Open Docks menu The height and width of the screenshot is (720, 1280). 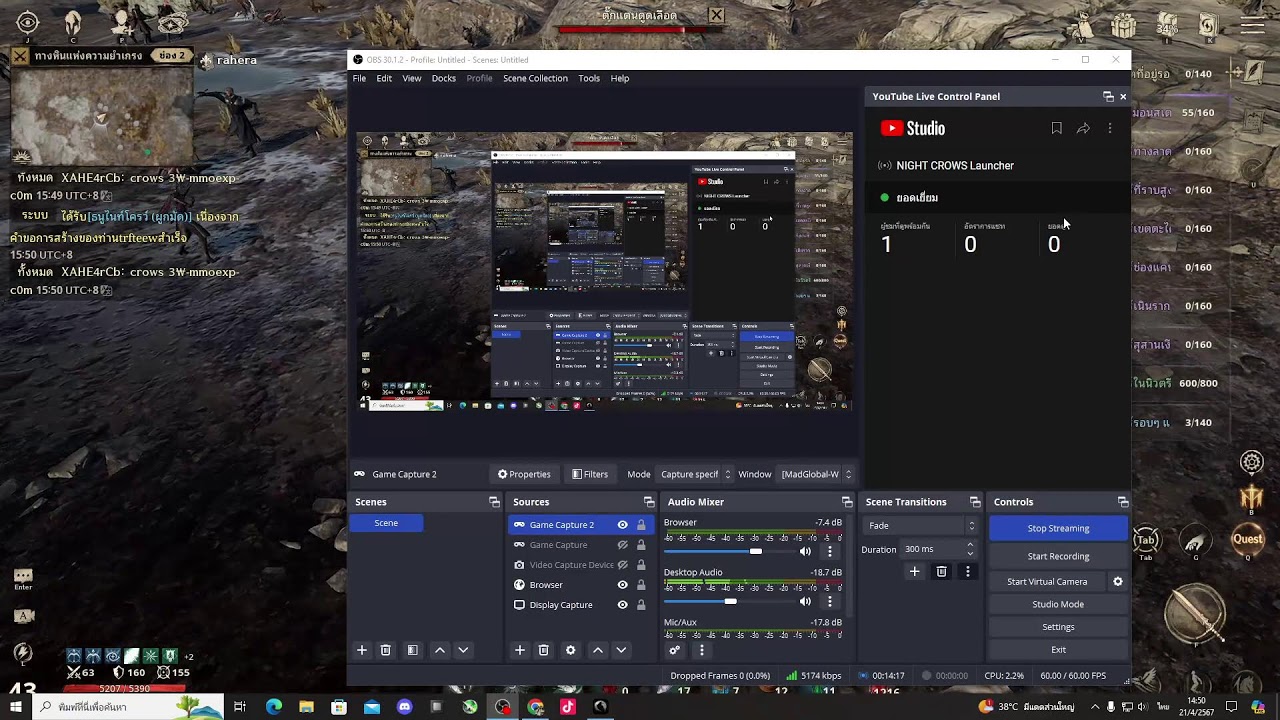point(443,78)
